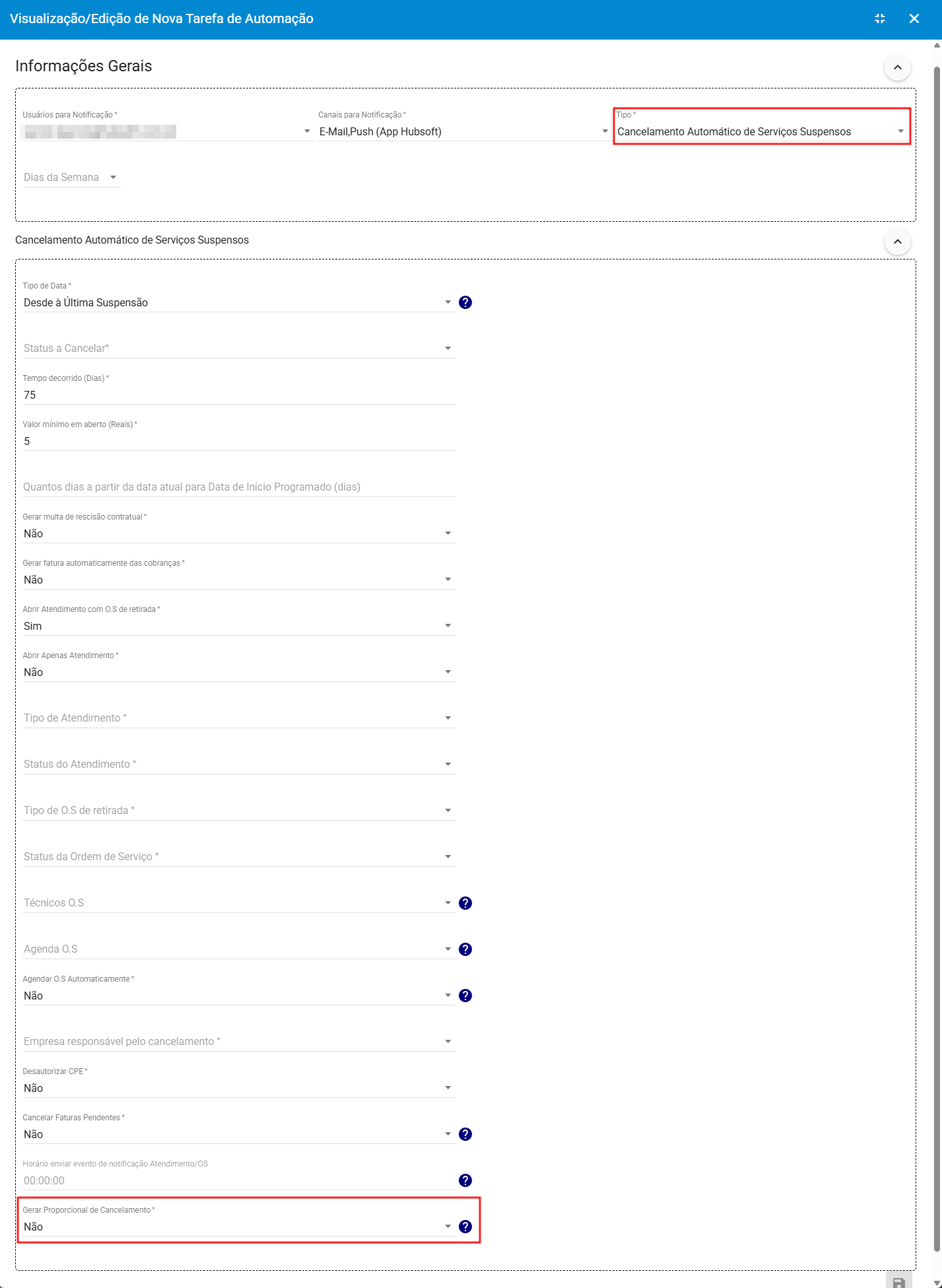The width and height of the screenshot is (942, 1288).
Task: Open help for Horário enviar evento field
Action: click(x=465, y=1180)
